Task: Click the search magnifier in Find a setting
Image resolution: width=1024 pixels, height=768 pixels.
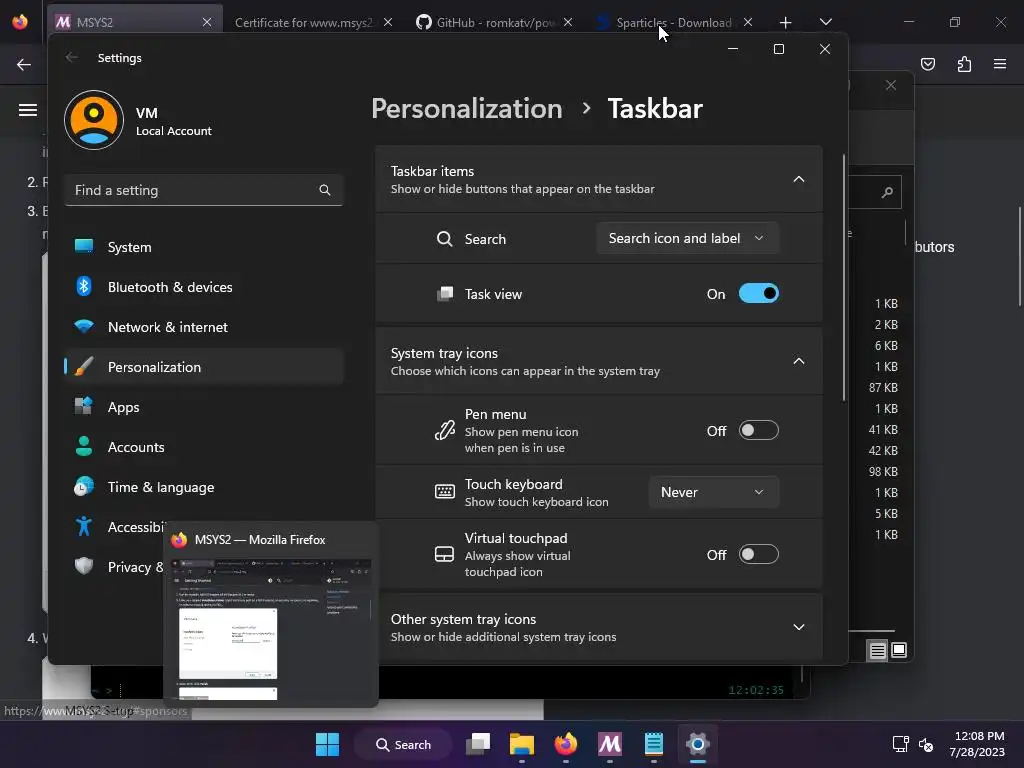Action: pos(325,190)
